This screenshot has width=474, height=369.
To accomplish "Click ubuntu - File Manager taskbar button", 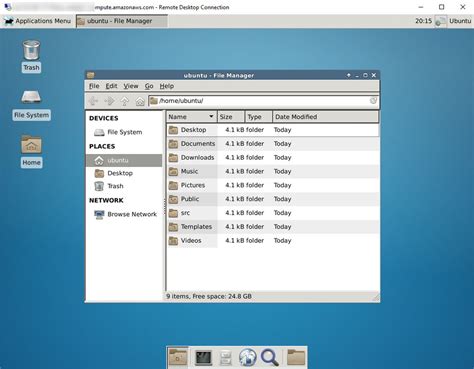I will click(x=122, y=21).
